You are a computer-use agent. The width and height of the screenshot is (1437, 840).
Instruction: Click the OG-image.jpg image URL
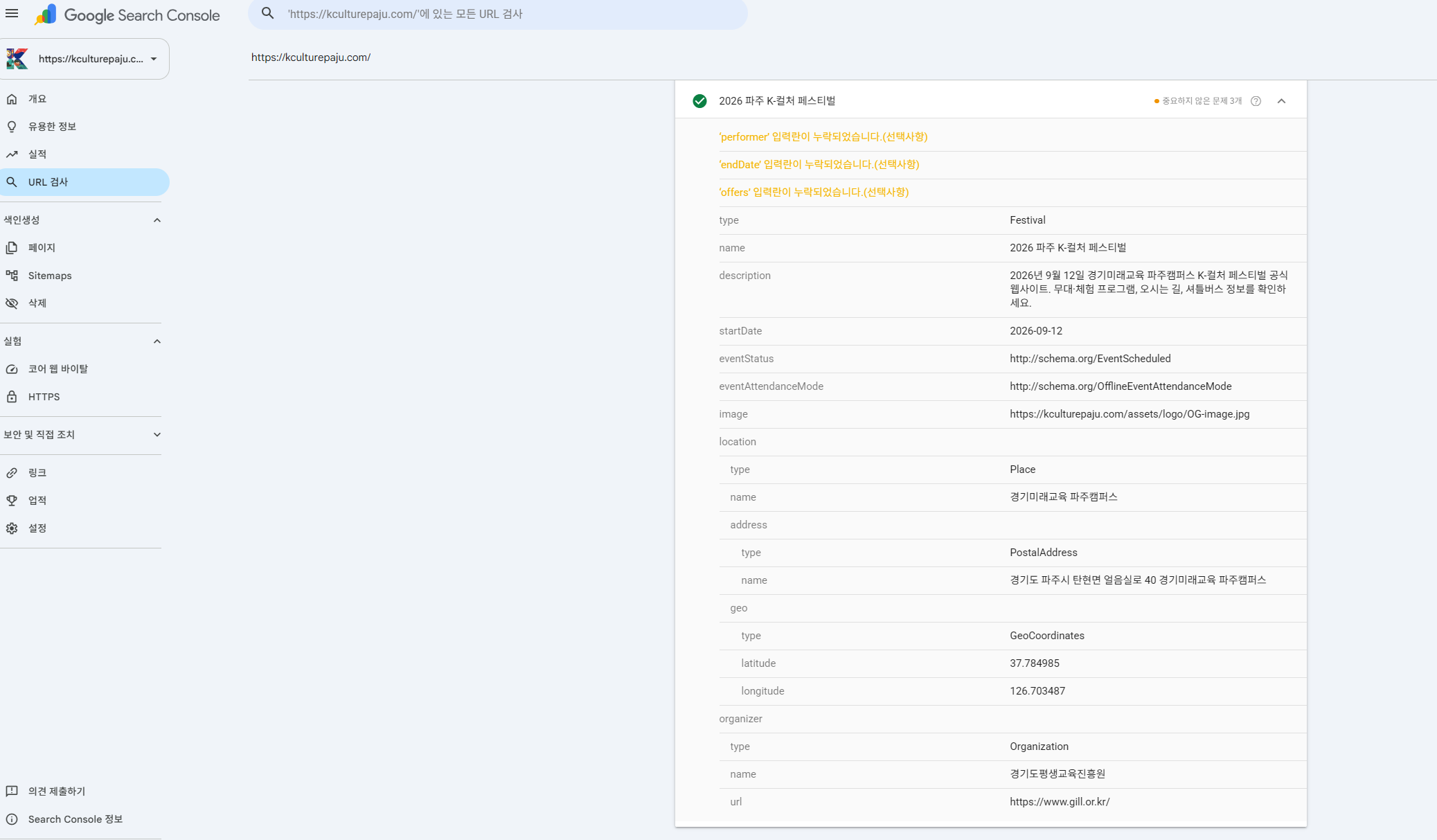pyautogui.click(x=1130, y=414)
